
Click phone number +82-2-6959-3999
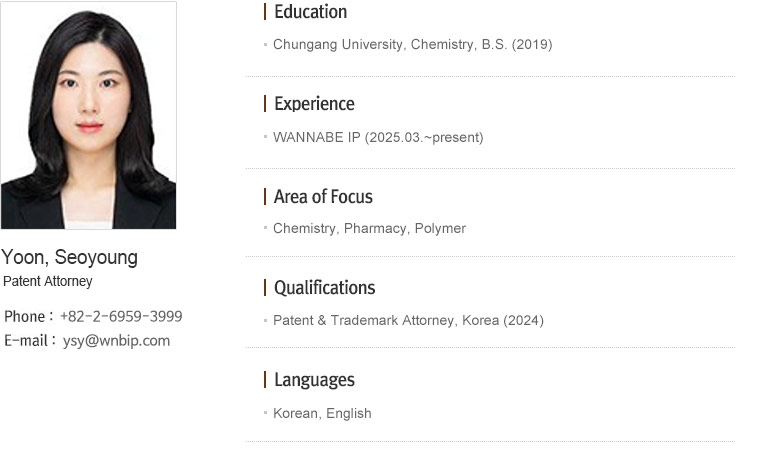coord(121,317)
